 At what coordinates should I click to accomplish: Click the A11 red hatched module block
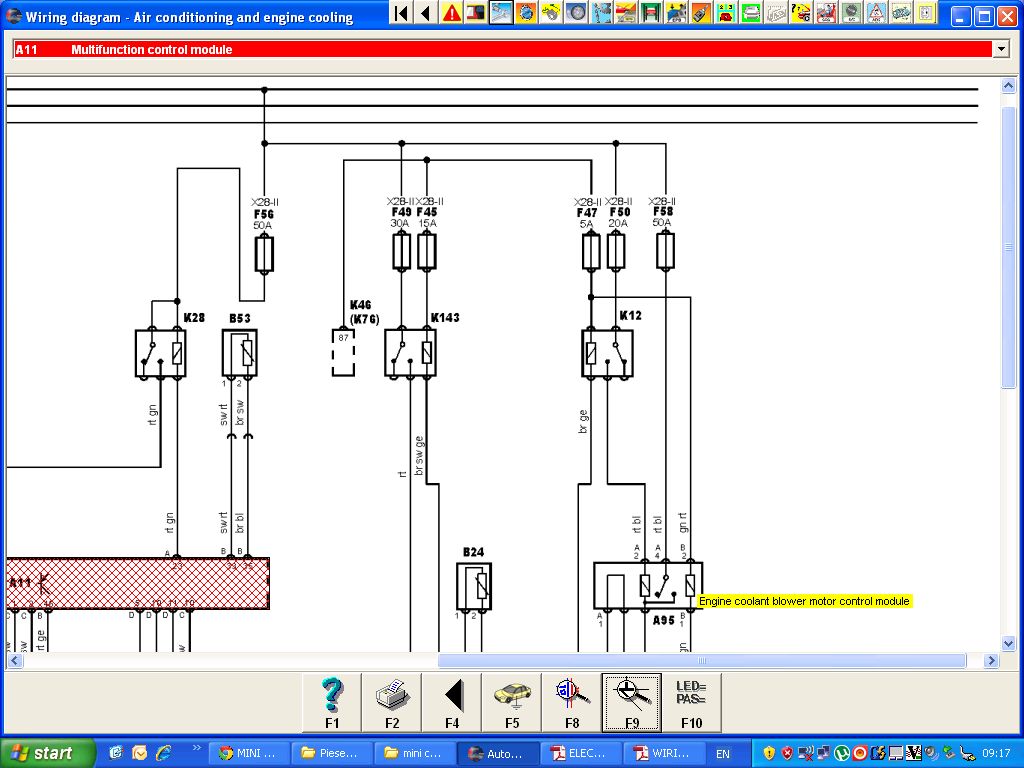(x=137, y=583)
